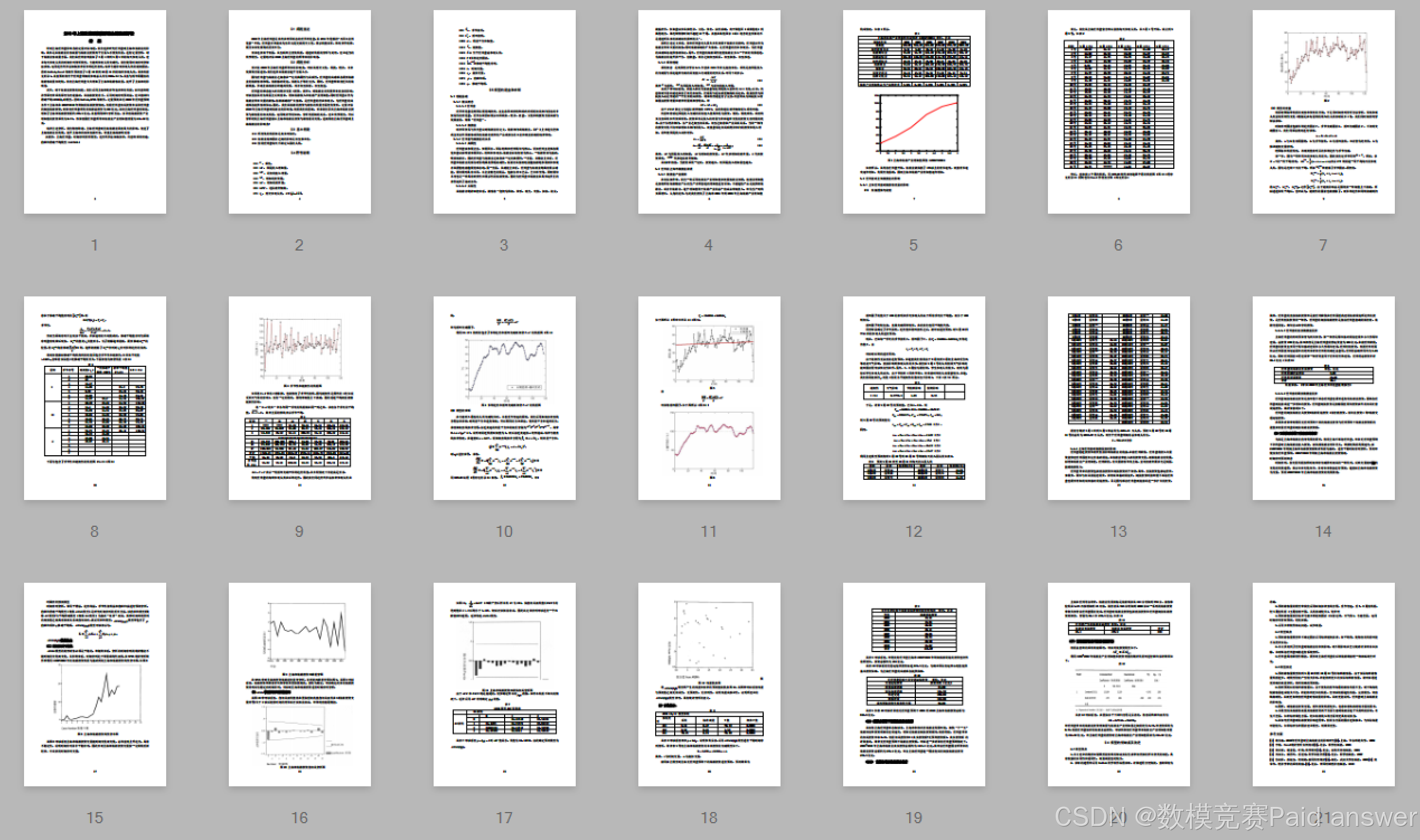Open page 9 thumbnail
Image resolution: width=1420 pixels, height=840 pixels.
click(299, 398)
